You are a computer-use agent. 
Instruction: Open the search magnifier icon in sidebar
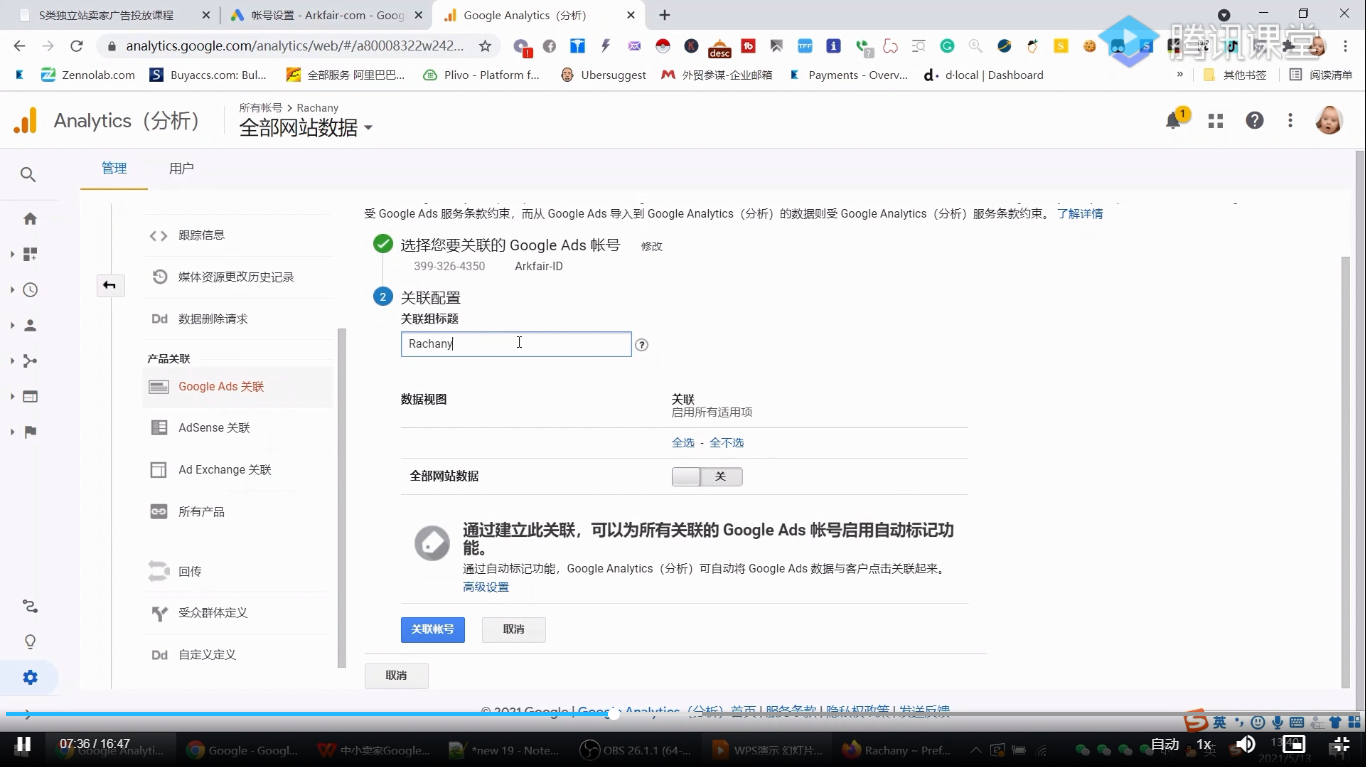click(x=27, y=173)
